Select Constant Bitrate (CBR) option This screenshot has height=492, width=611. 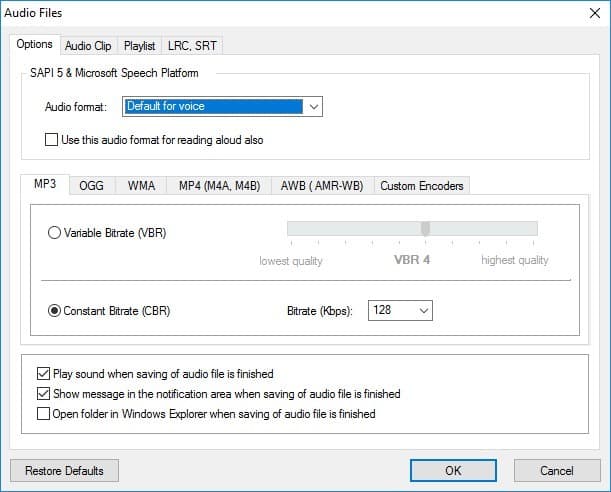[x=54, y=310]
